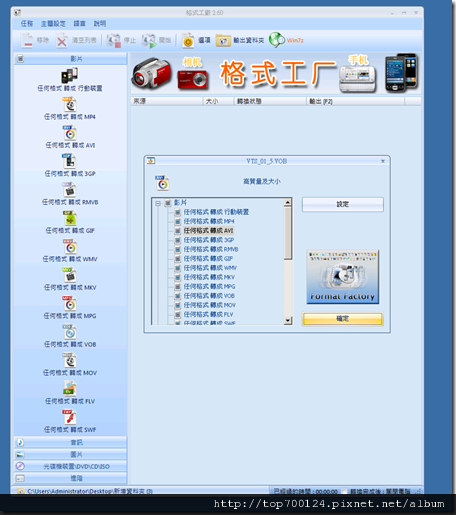
Task: Click the 來源 column header
Action: 167,101
